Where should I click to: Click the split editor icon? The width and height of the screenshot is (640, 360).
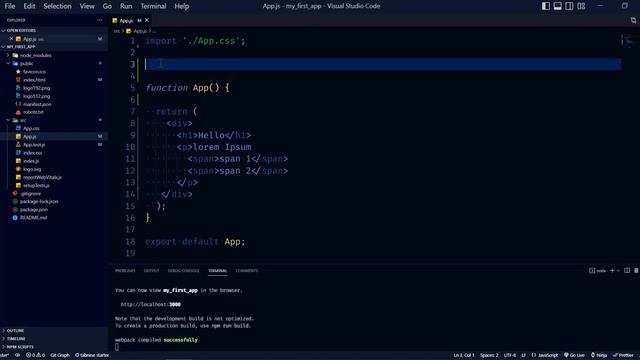coord(633,20)
